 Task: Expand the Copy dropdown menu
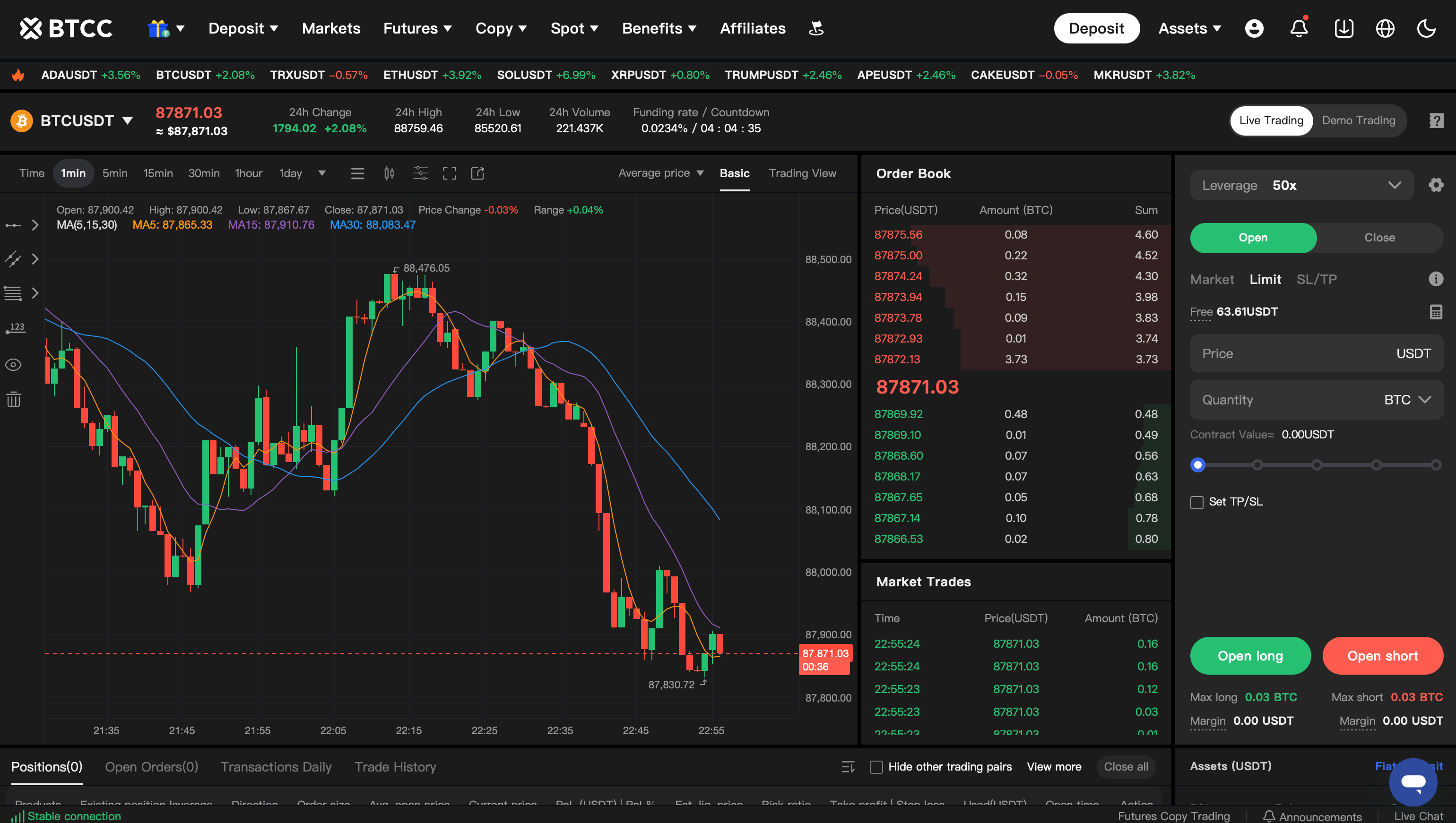coord(501,28)
